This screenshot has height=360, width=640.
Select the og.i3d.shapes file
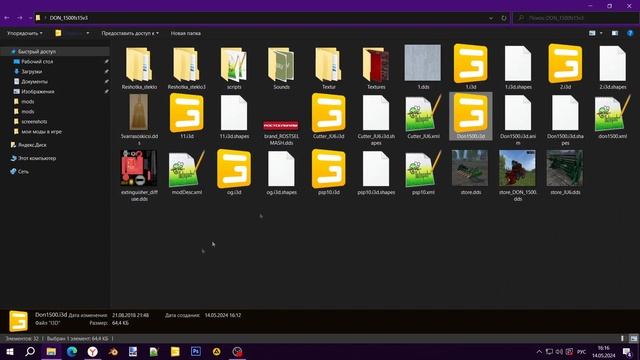pos(281,173)
